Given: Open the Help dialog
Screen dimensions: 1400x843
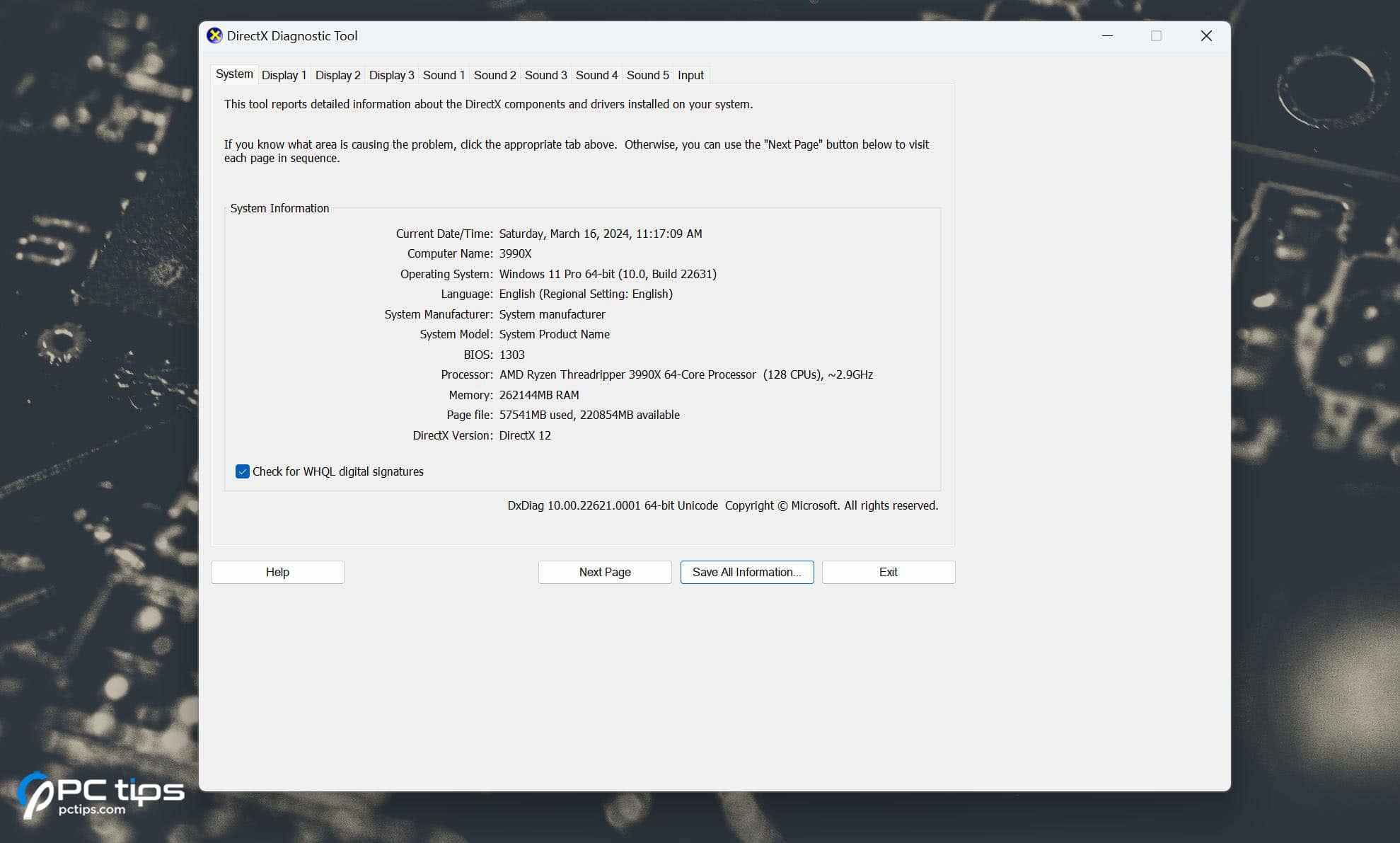Looking at the screenshot, I should pos(277,572).
